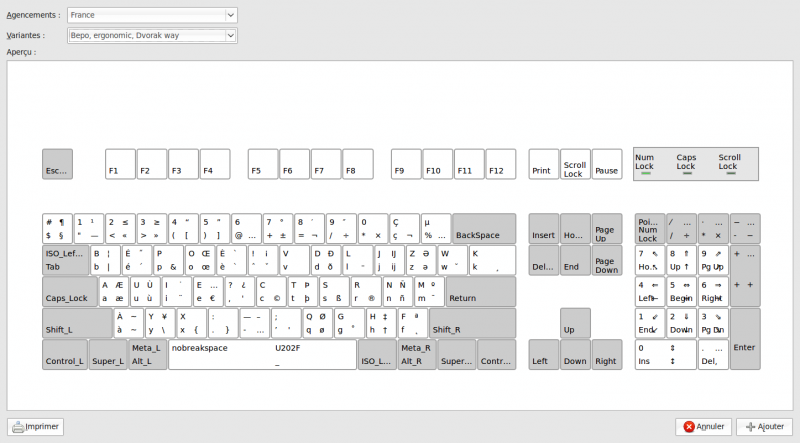Click the Up arrow key
Image resolution: width=800 pixels, height=443 pixels.
[x=574, y=323]
